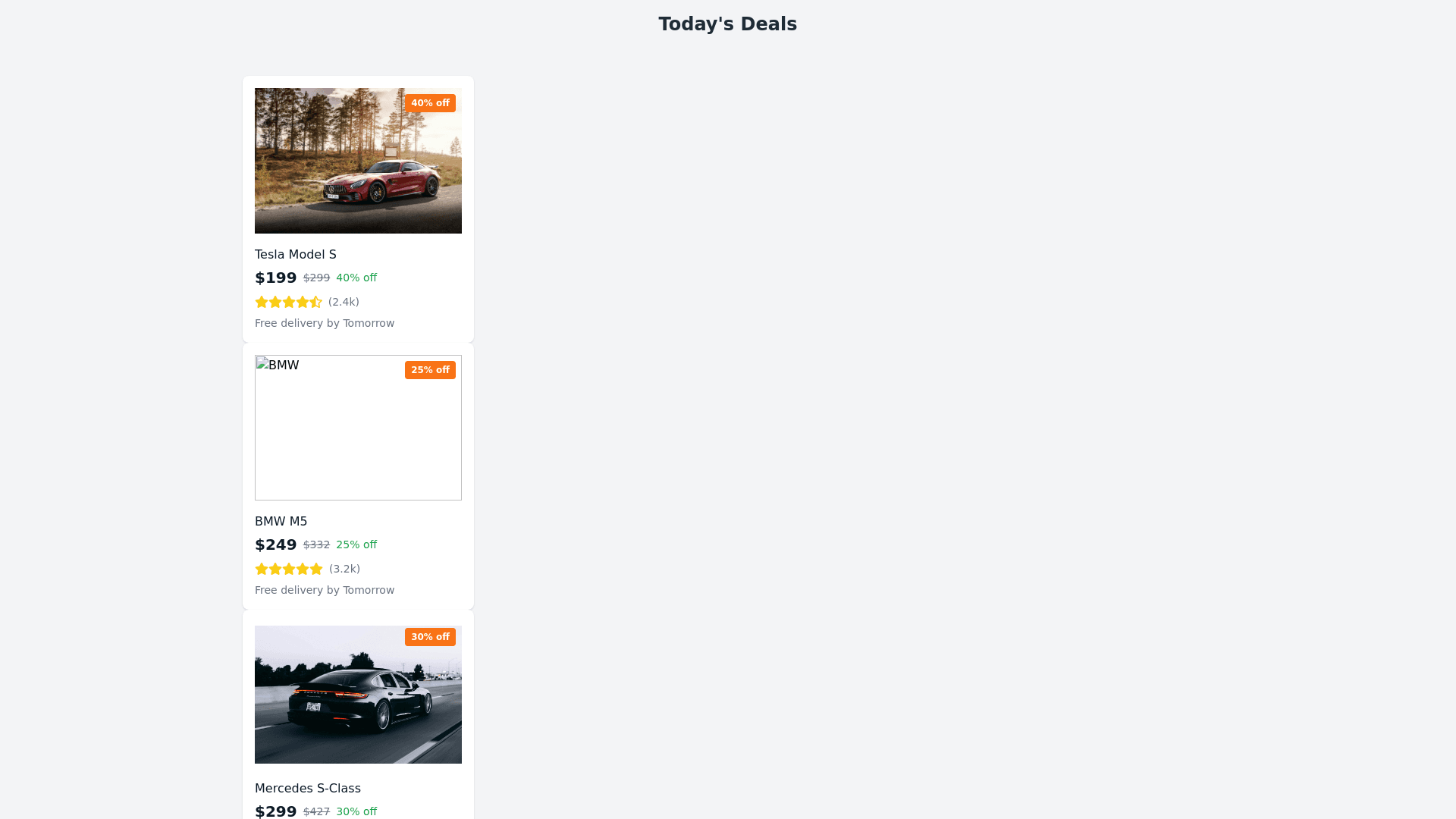Click the broken BMW image placeholder

(x=358, y=428)
